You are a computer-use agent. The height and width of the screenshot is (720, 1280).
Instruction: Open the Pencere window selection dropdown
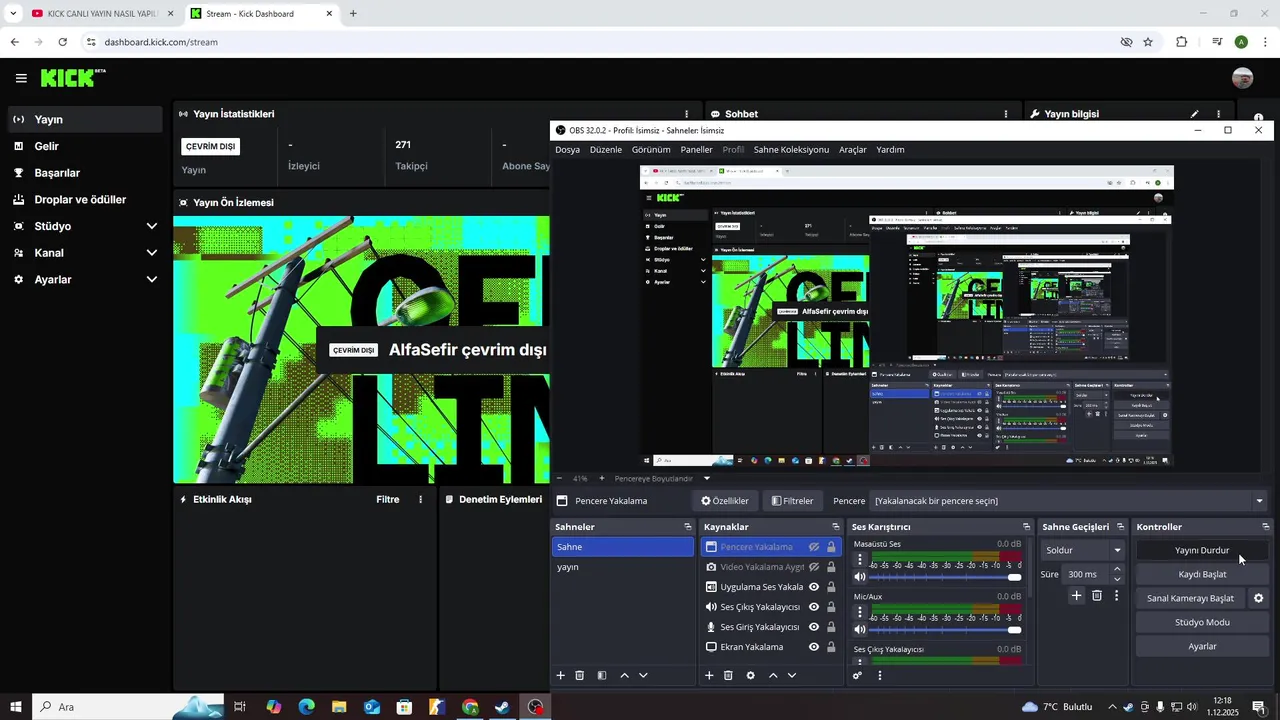point(1069,501)
